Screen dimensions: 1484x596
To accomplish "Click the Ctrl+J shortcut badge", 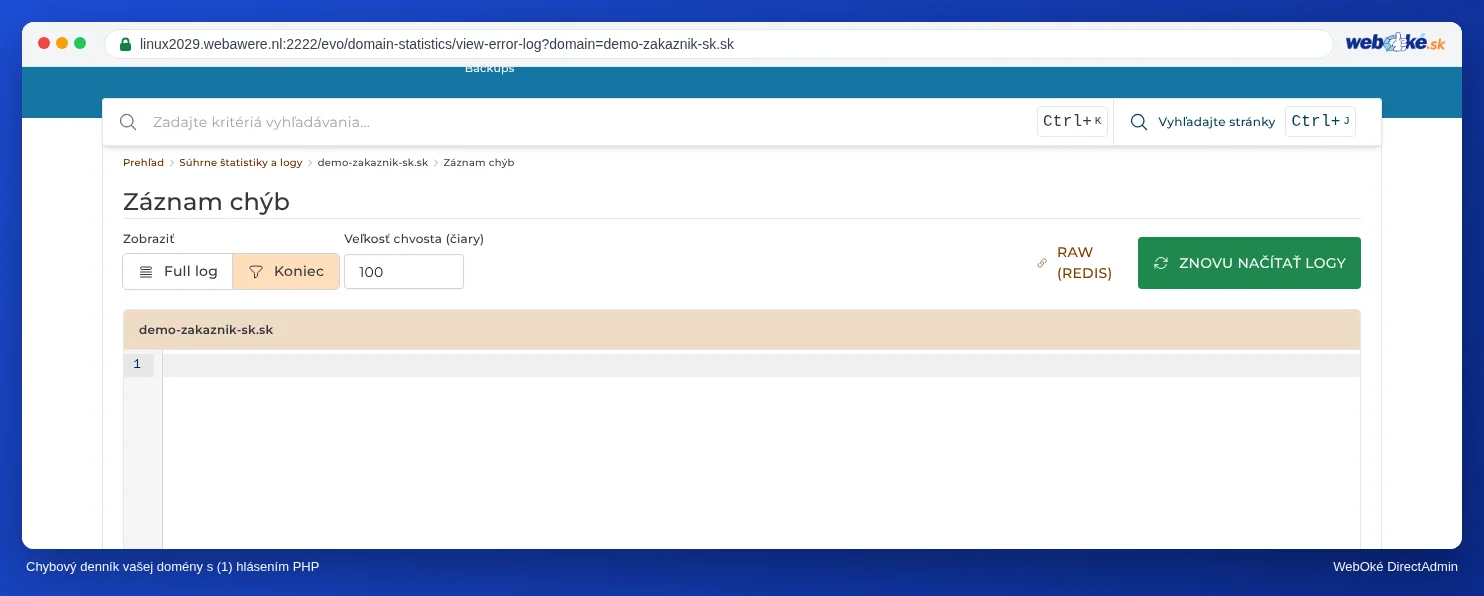I will pyautogui.click(x=1320, y=121).
